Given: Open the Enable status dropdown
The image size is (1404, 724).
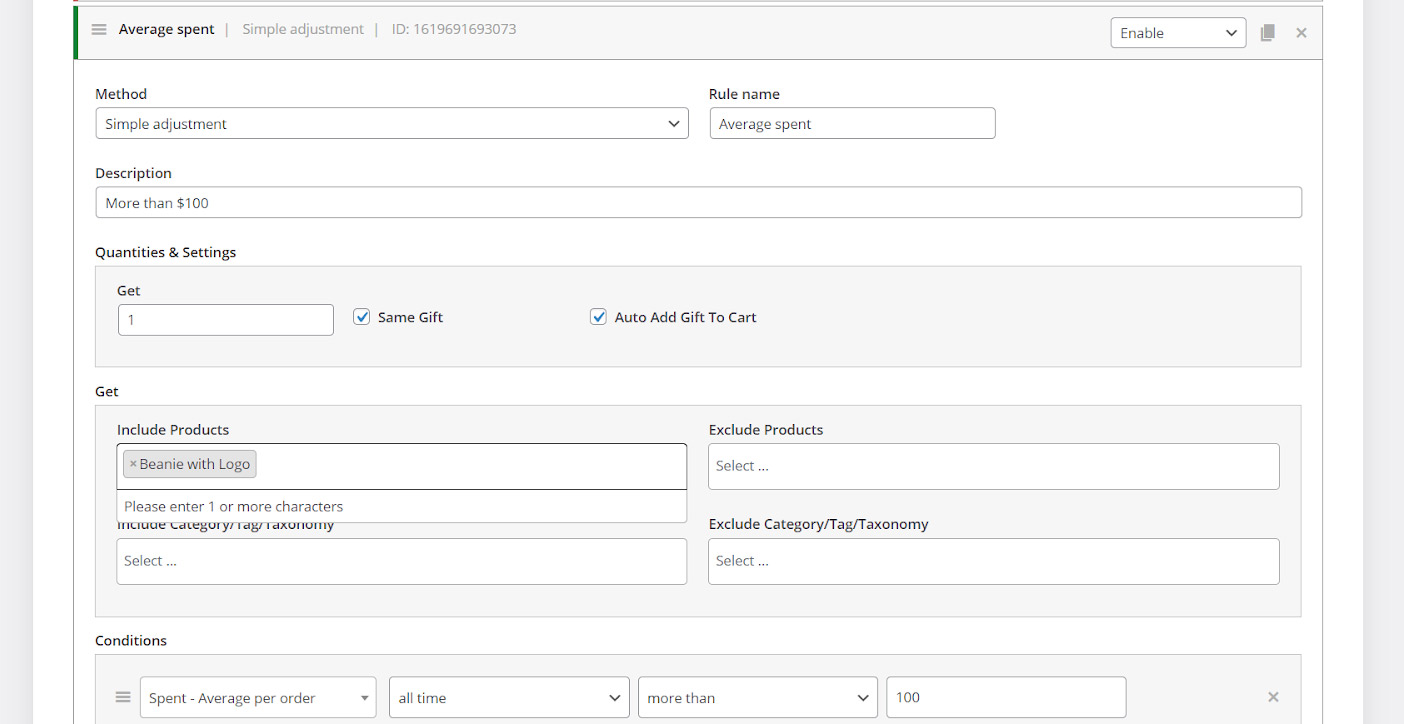Looking at the screenshot, I should point(1178,33).
